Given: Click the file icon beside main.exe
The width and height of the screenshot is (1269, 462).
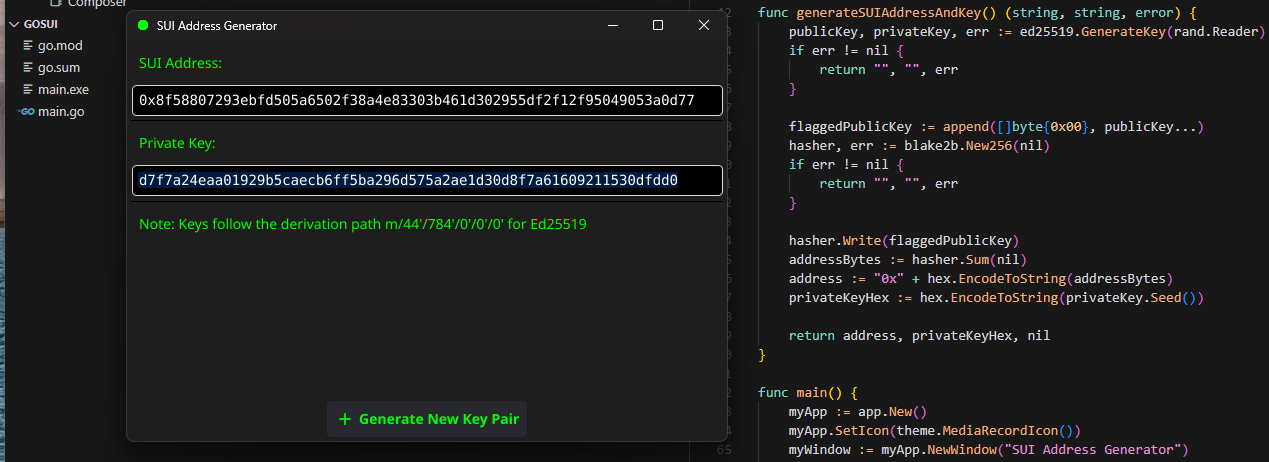Looking at the screenshot, I should pyautogui.click(x=27, y=89).
